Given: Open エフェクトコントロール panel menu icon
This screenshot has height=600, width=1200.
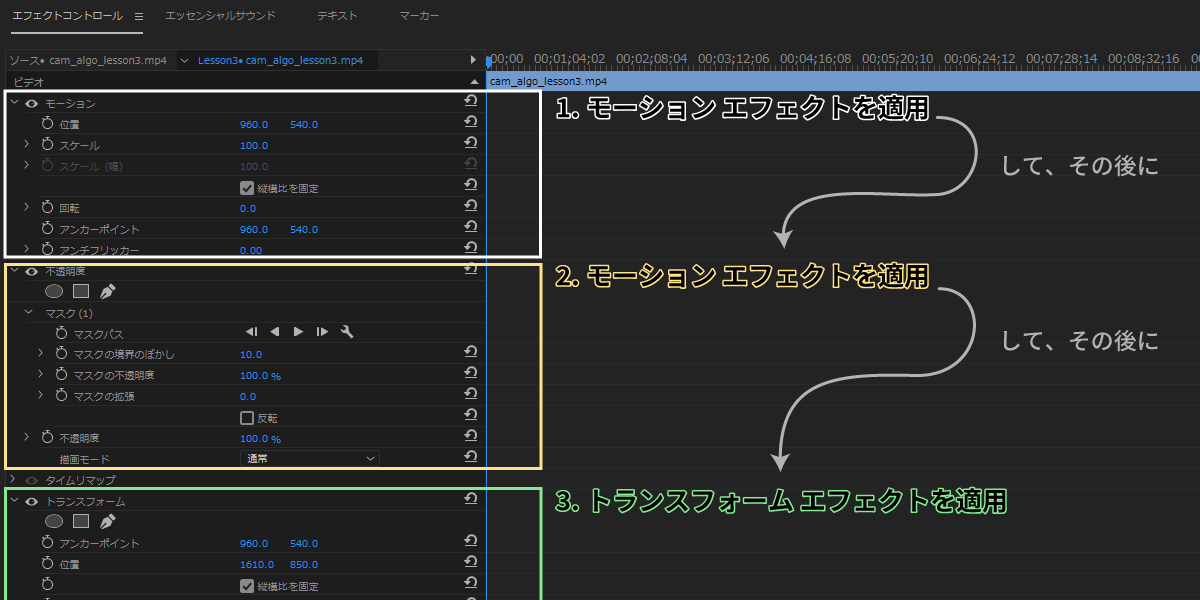Looking at the screenshot, I should point(139,16).
